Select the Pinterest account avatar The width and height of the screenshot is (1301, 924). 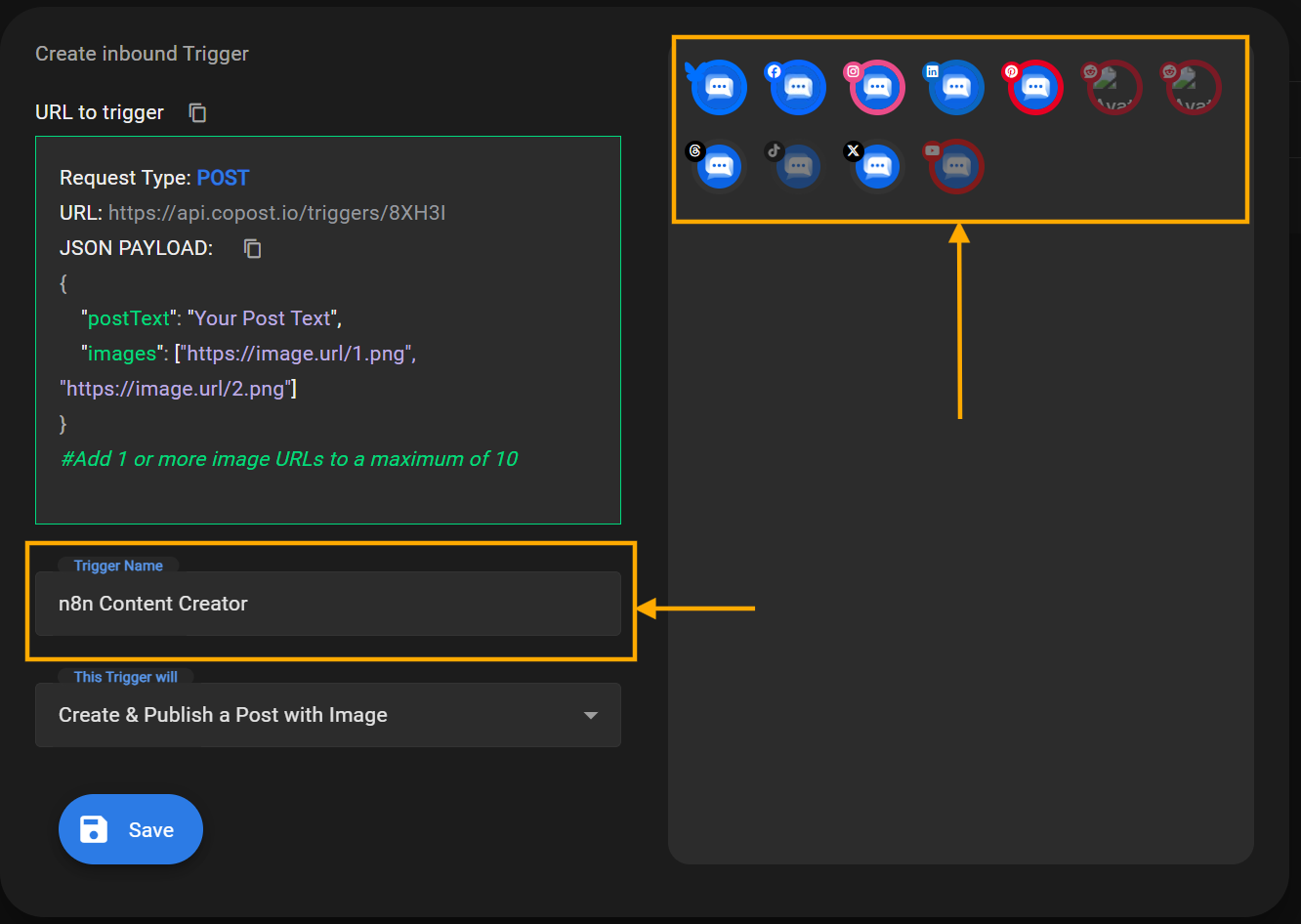[x=1035, y=88]
